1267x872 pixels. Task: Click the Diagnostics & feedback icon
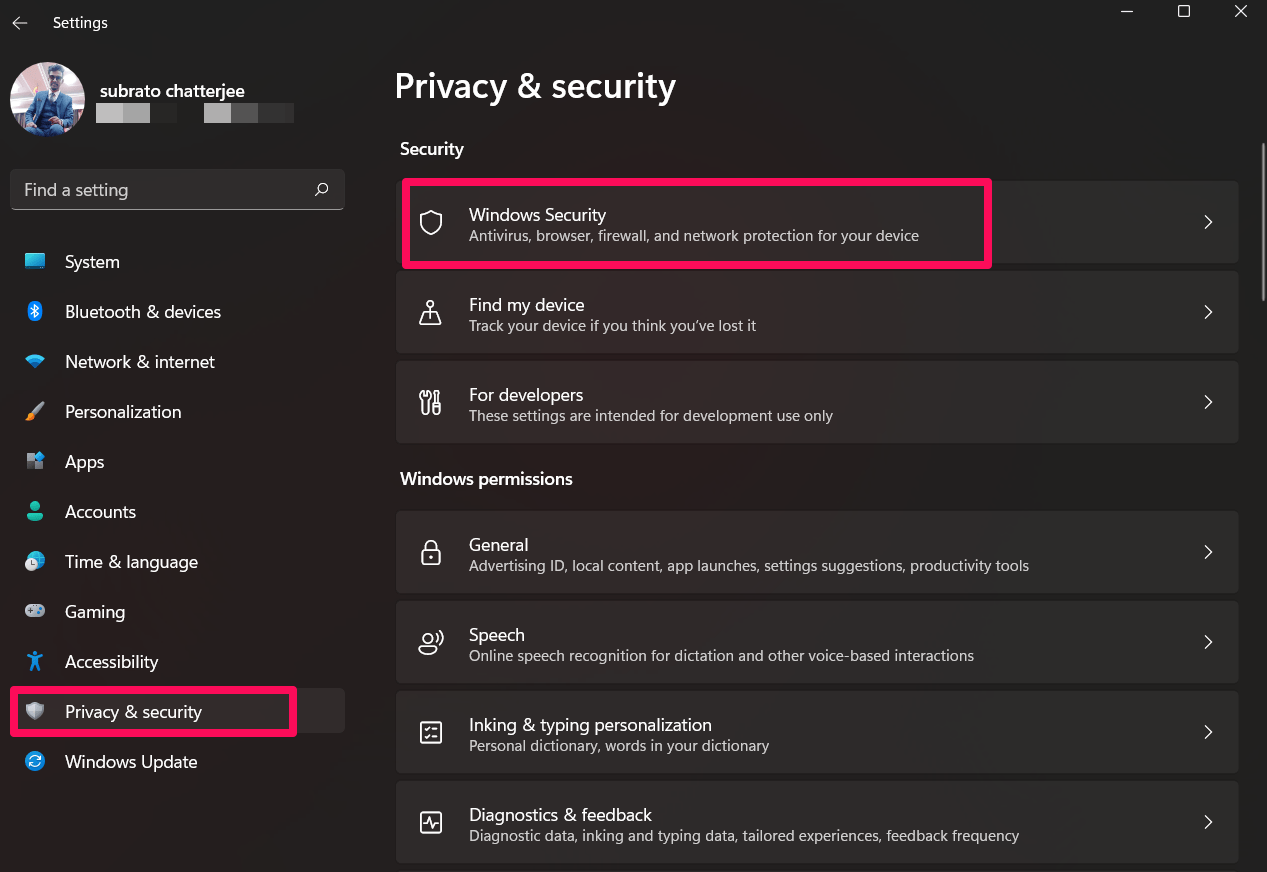coord(430,822)
